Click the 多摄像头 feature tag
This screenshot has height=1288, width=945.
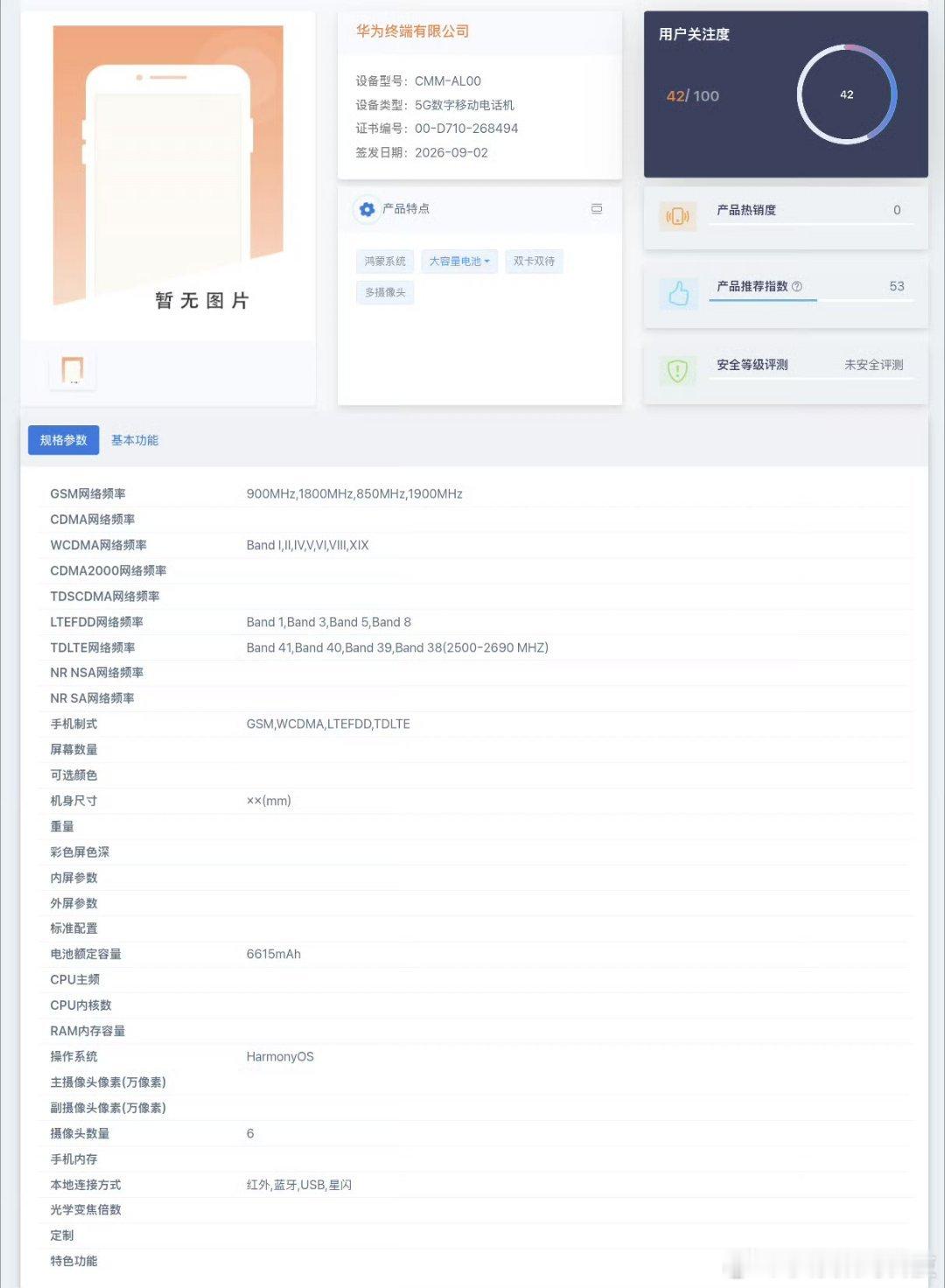[385, 292]
